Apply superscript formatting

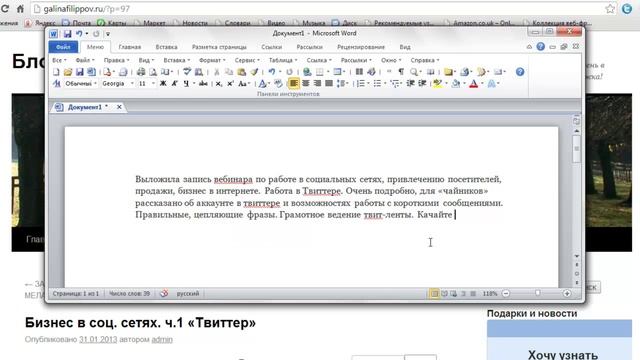(230, 84)
